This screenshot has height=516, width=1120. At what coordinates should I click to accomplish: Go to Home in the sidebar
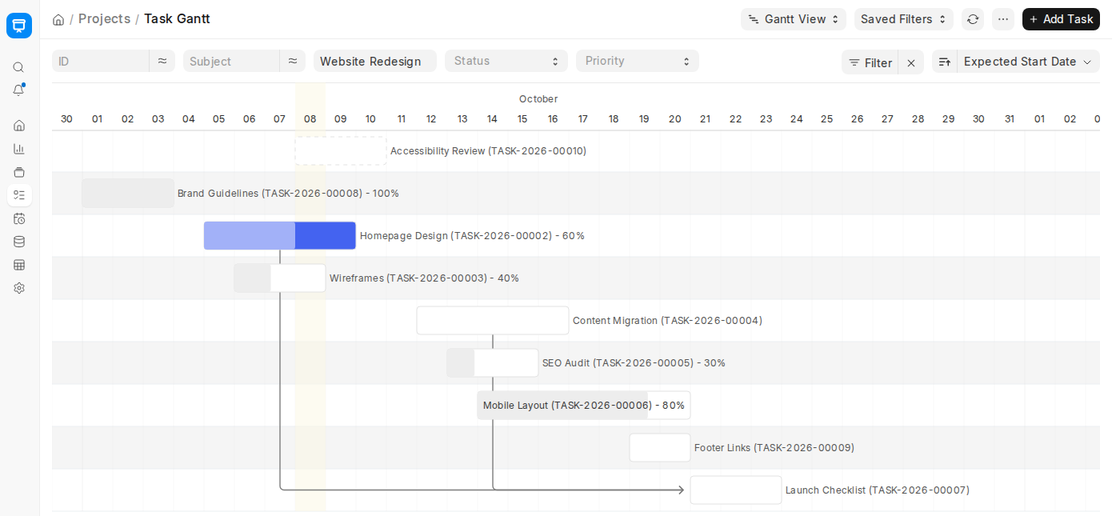(19, 126)
